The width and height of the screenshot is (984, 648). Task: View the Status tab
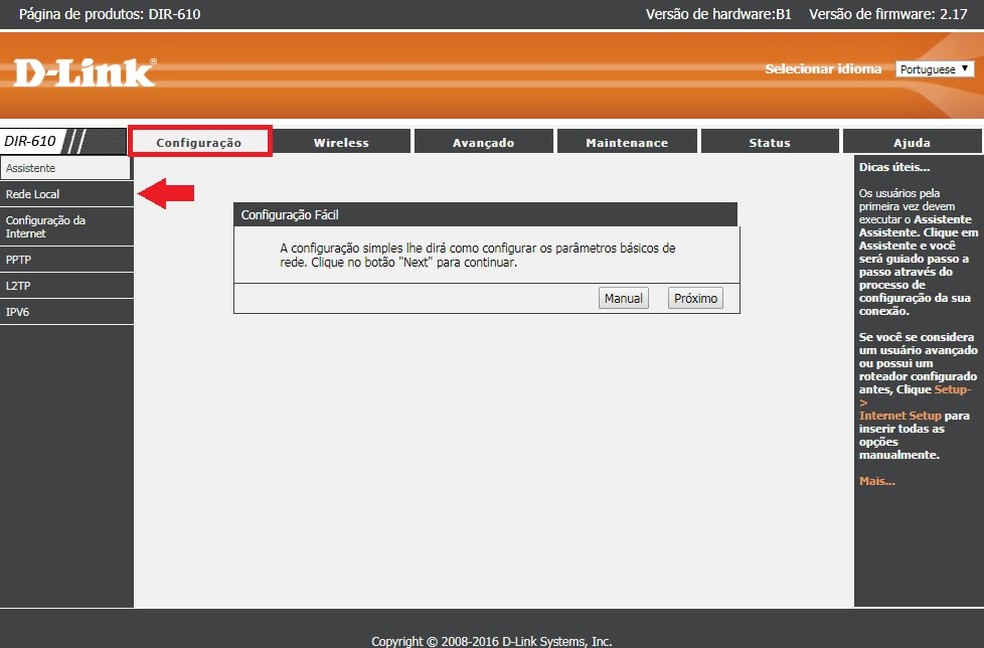coord(769,142)
